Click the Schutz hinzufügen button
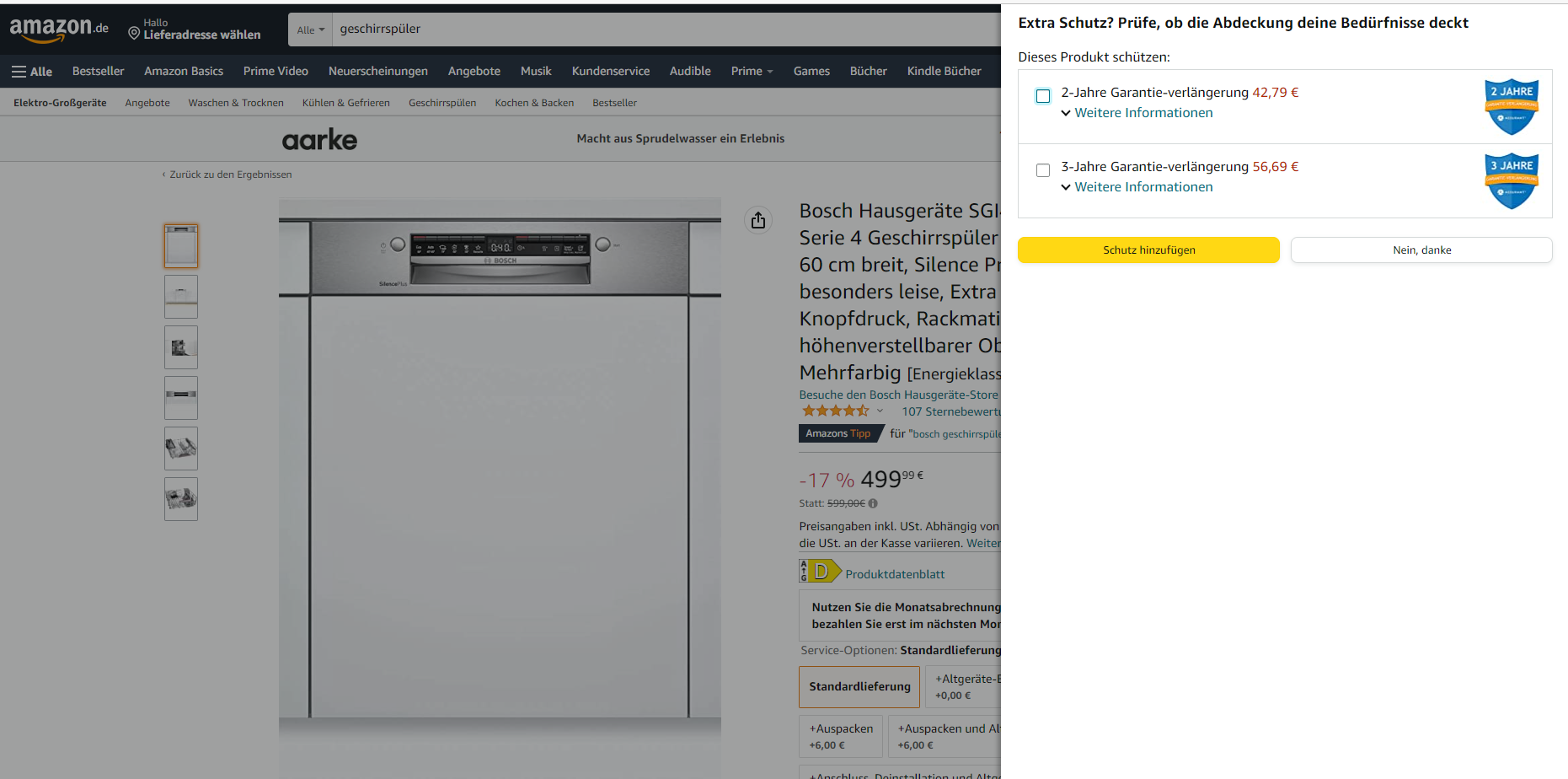The height and width of the screenshot is (779, 1568). click(1148, 250)
